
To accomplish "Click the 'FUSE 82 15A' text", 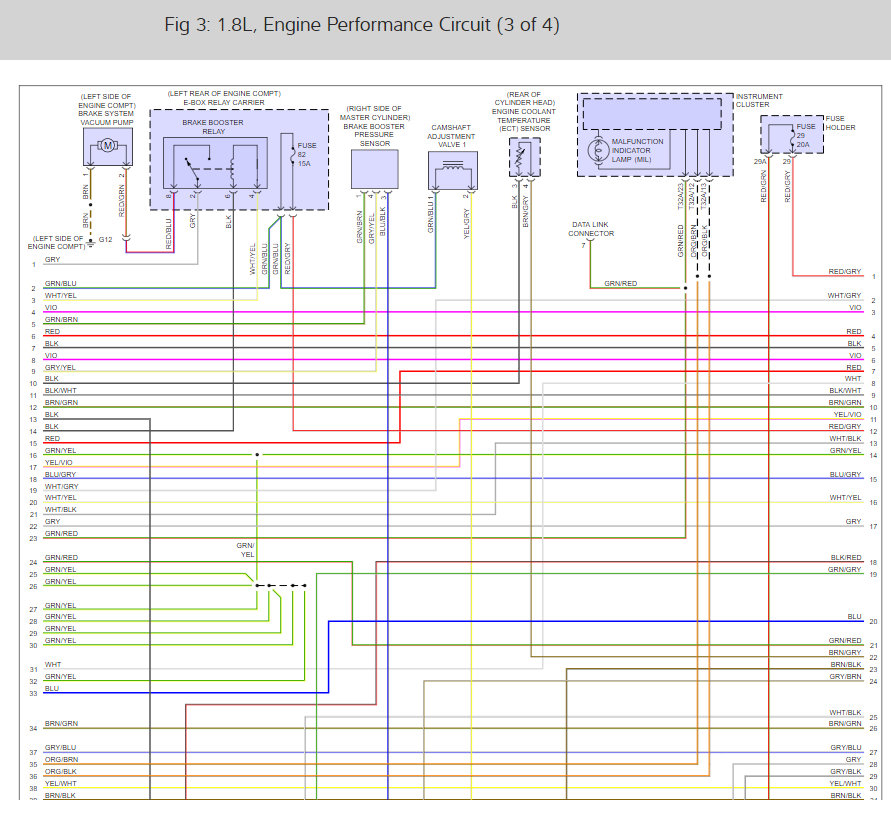I will tap(307, 155).
